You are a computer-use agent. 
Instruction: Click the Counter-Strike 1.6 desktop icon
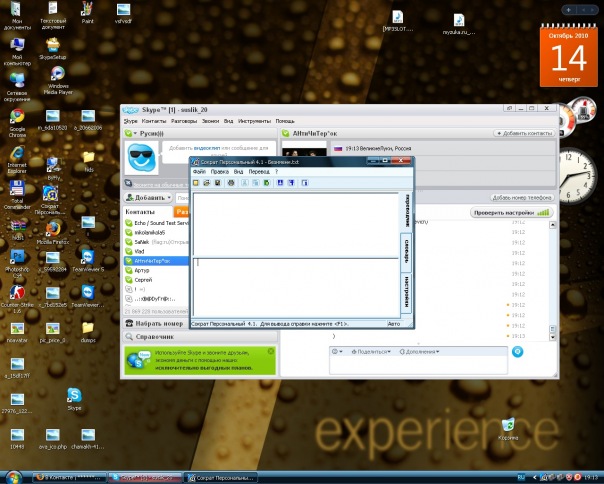[17, 294]
